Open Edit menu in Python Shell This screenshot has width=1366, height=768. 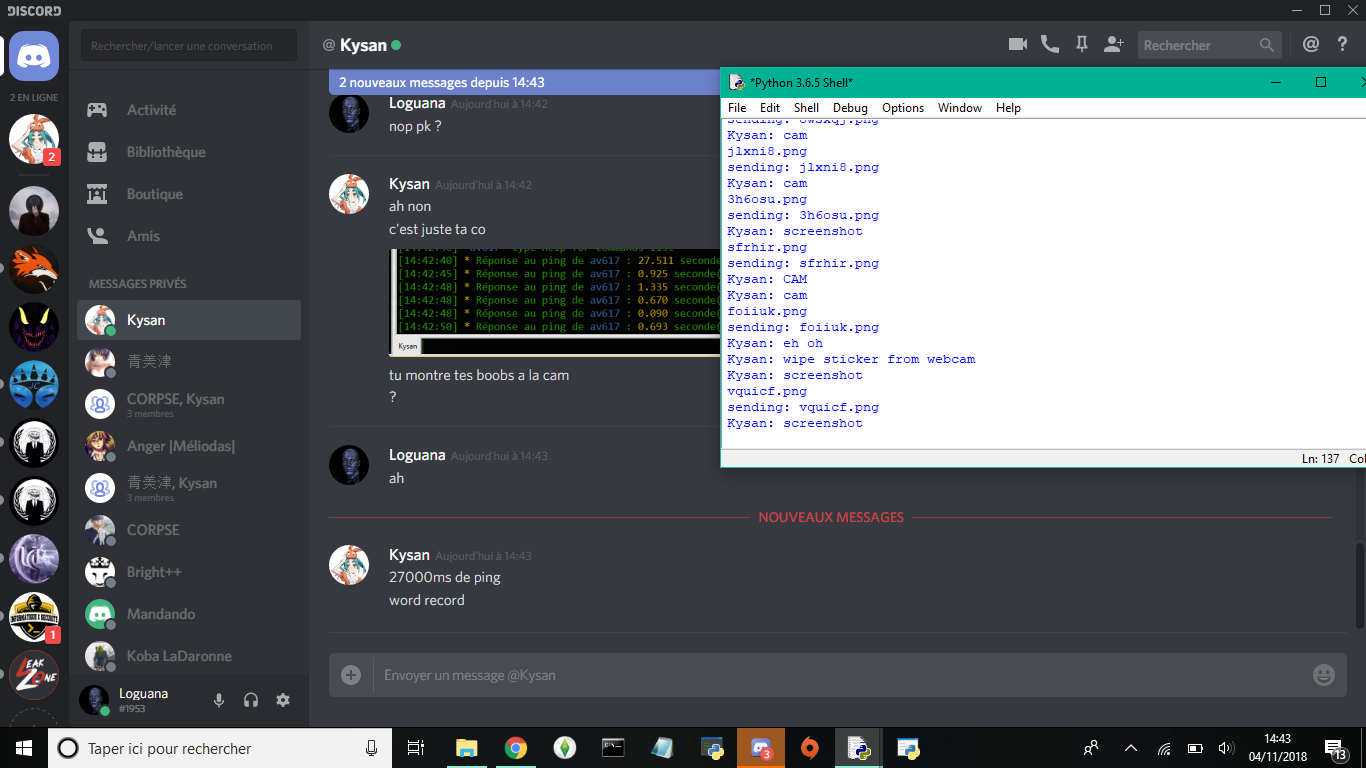(770, 108)
